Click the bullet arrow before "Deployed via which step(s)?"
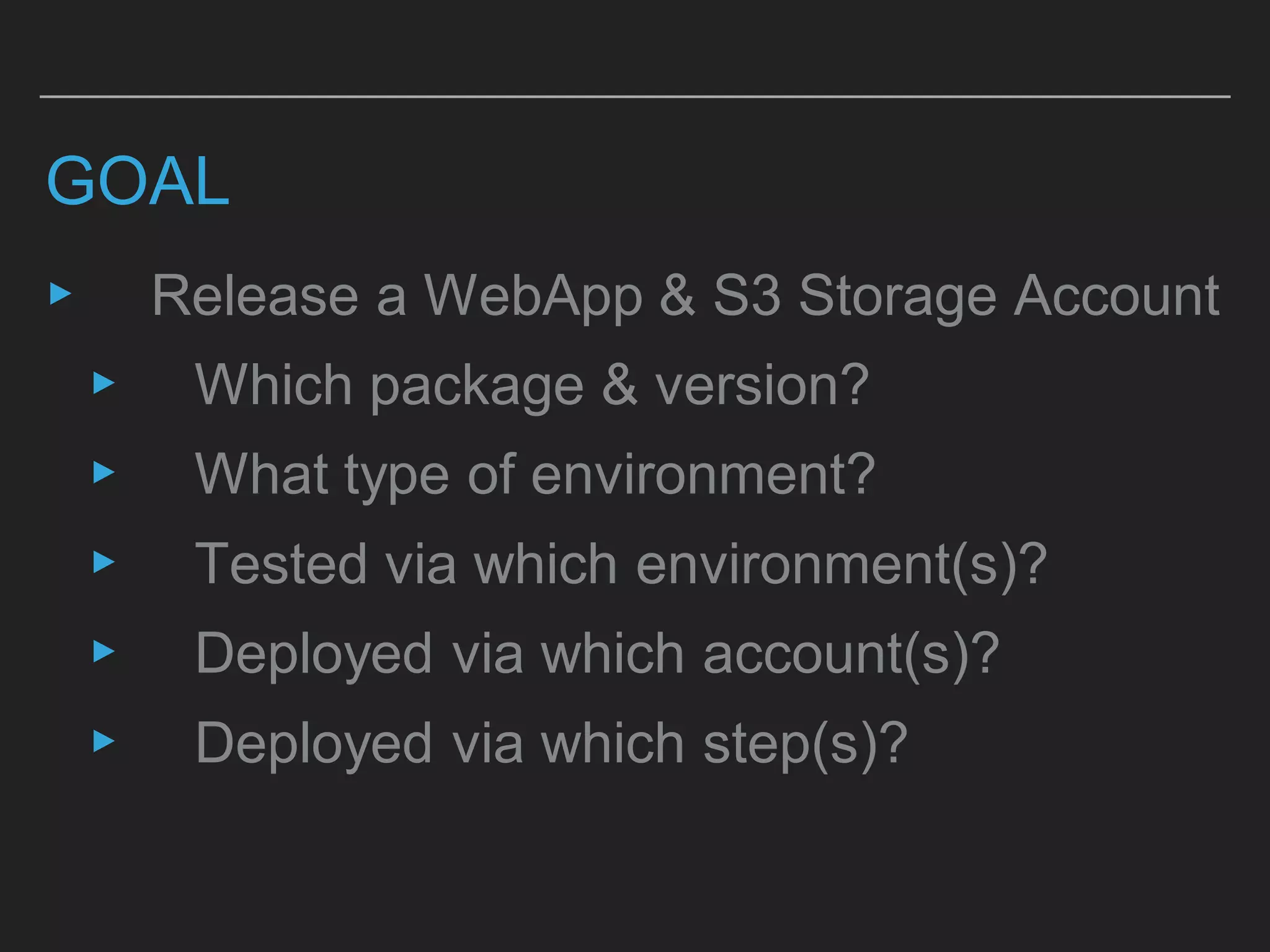Screen dimensions: 1270x952 pyautogui.click(x=104, y=741)
